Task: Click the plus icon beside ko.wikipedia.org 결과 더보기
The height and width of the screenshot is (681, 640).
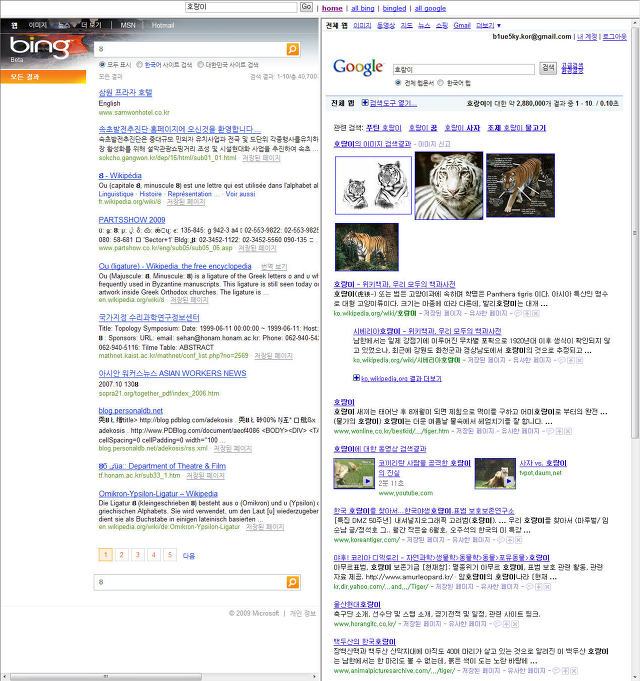Action: 356,378
